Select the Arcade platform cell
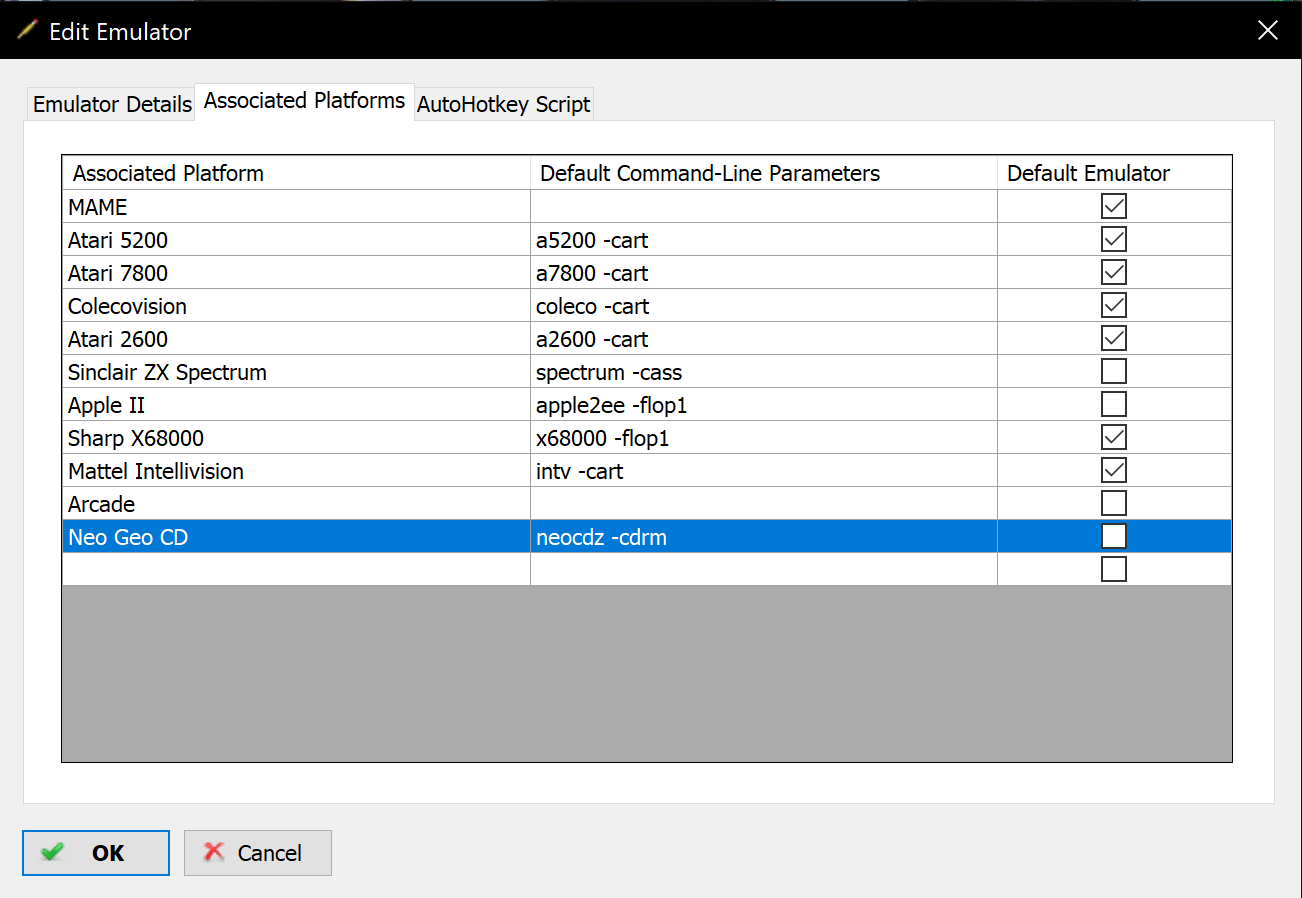Screen dimensions: 1302x898 tap(296, 503)
